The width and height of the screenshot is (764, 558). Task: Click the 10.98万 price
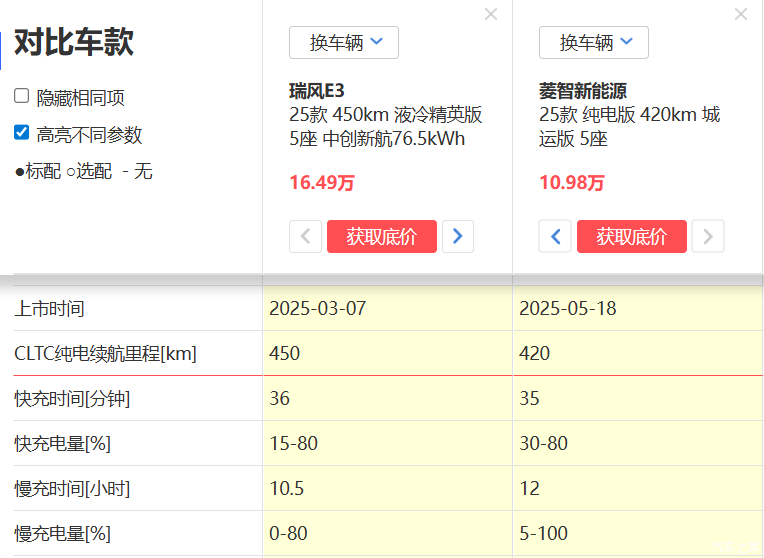click(x=572, y=183)
